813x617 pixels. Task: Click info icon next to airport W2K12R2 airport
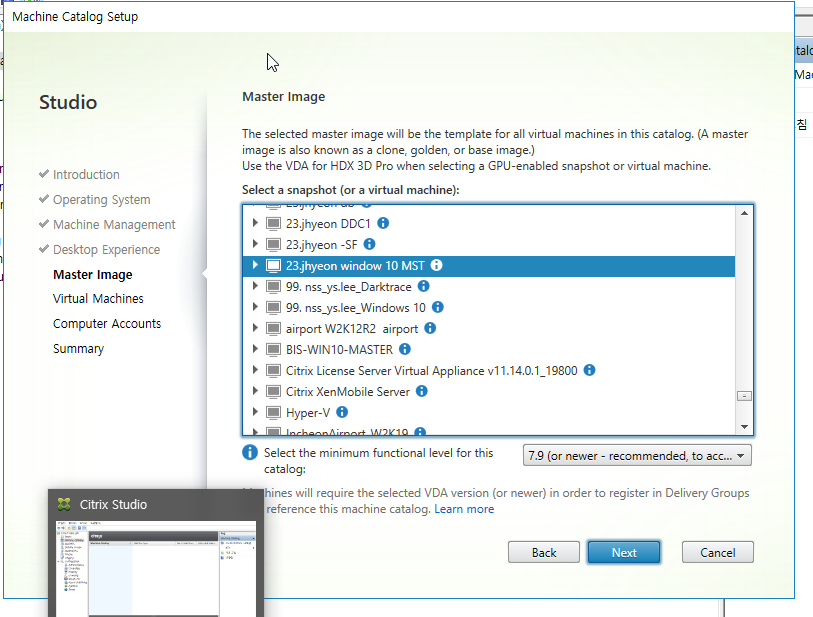(430, 328)
